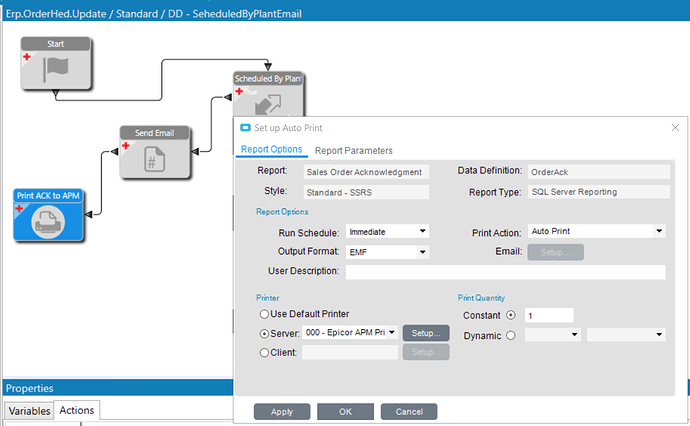
Task: Open the Variables tab in Properties
Action: 29,411
